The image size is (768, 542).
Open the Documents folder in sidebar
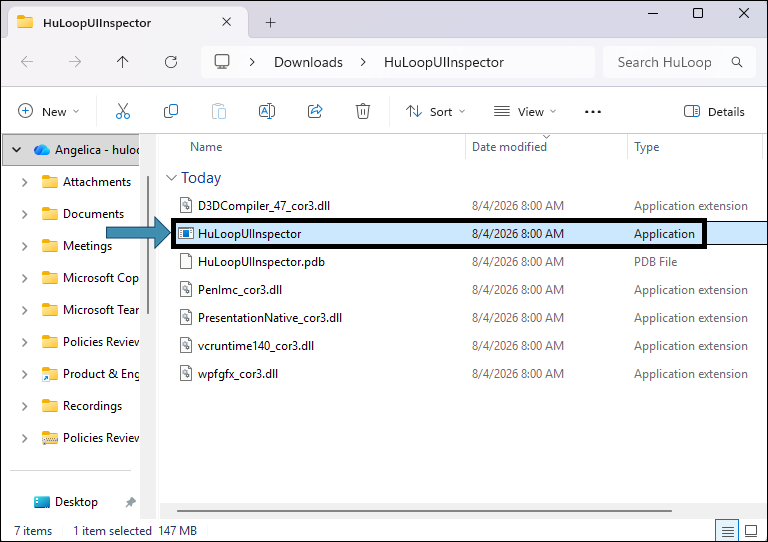pyautogui.click(x=93, y=214)
